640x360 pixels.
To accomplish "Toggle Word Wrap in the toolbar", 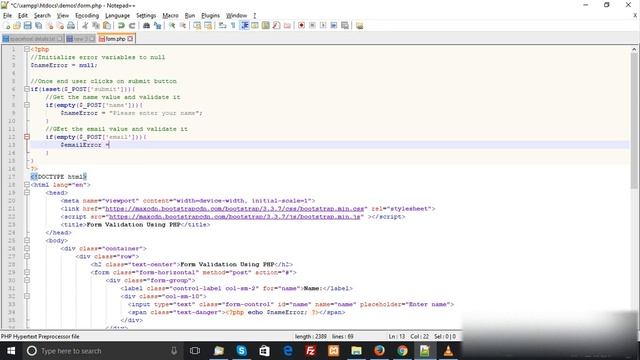I will point(222,25).
